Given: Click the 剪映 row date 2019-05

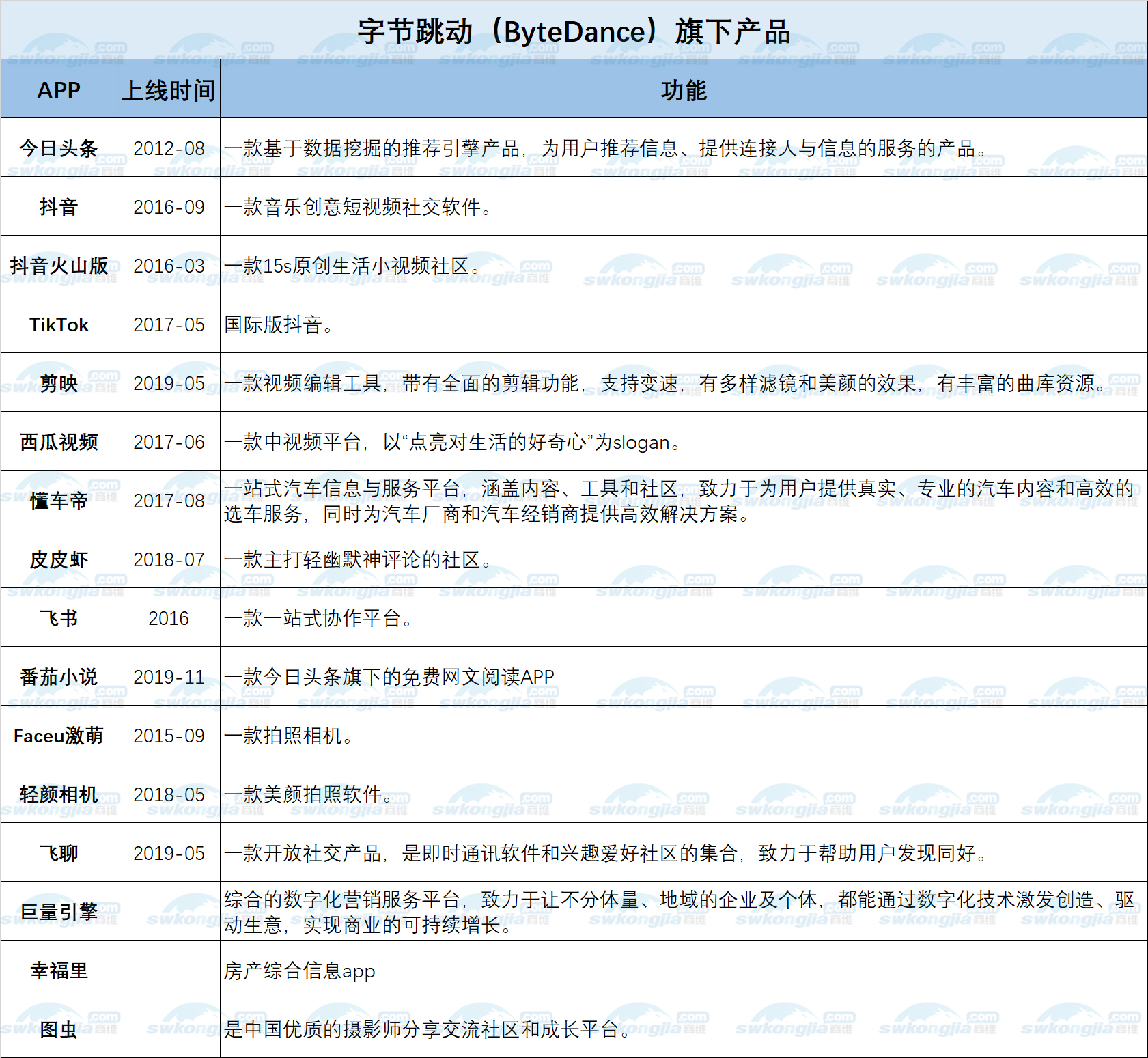Looking at the screenshot, I should 169,383.
